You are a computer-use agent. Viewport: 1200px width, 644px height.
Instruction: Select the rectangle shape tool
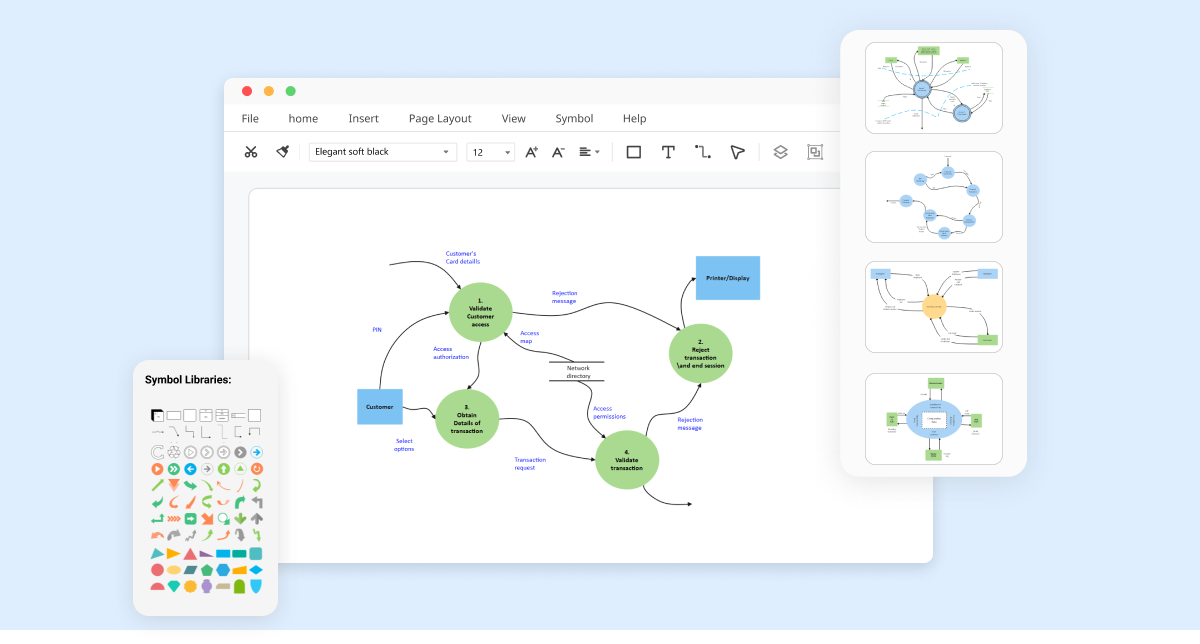click(x=633, y=151)
